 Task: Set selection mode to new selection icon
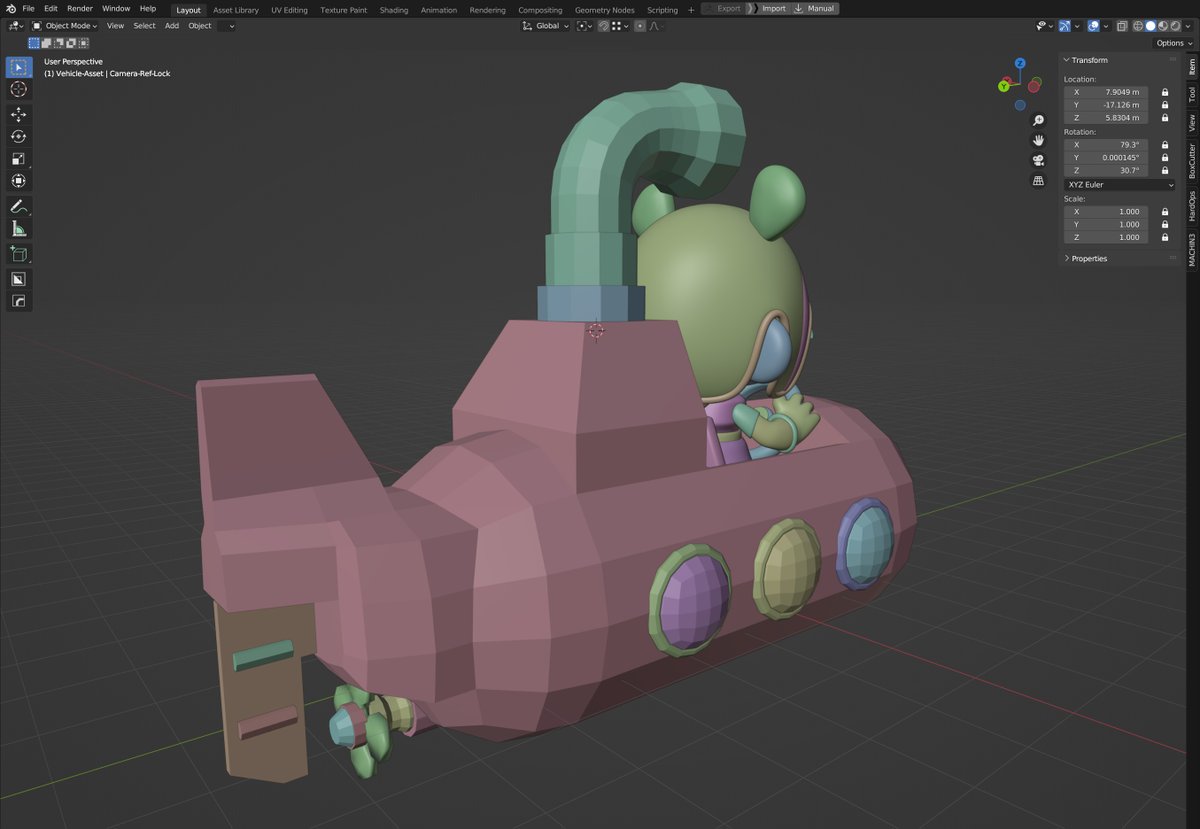(x=34, y=43)
